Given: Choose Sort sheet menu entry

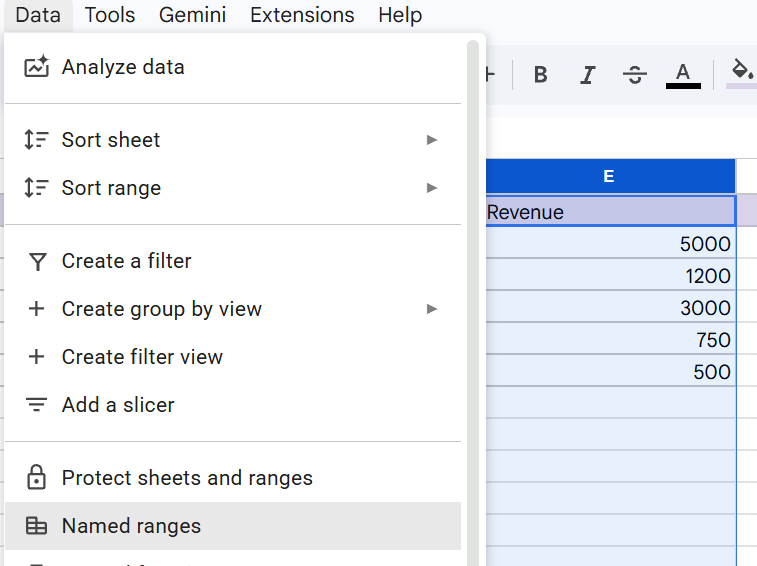Looking at the screenshot, I should coord(233,140).
